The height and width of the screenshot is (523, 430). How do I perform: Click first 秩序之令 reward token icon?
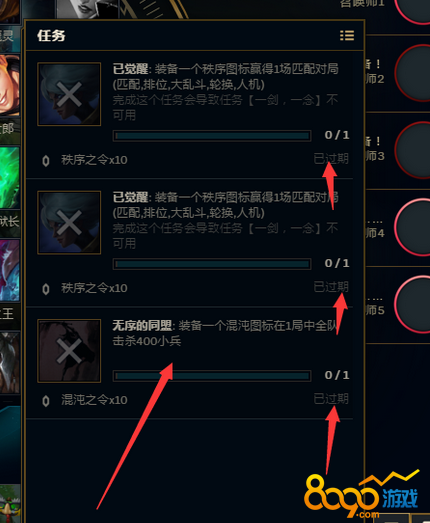coord(46,161)
